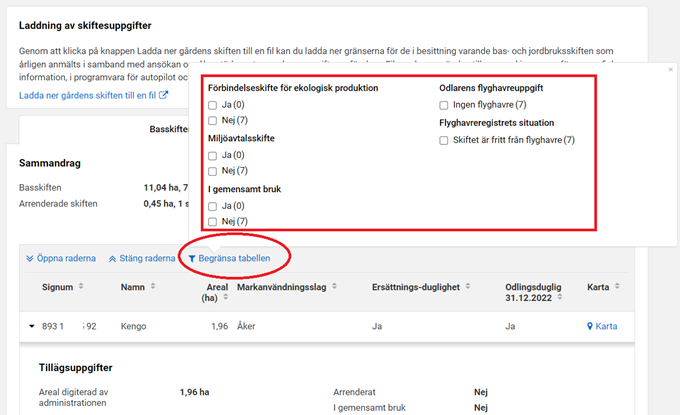This screenshot has height=415, width=680.
Task: Sort by Karta column arrows
Action: [x=616, y=288]
